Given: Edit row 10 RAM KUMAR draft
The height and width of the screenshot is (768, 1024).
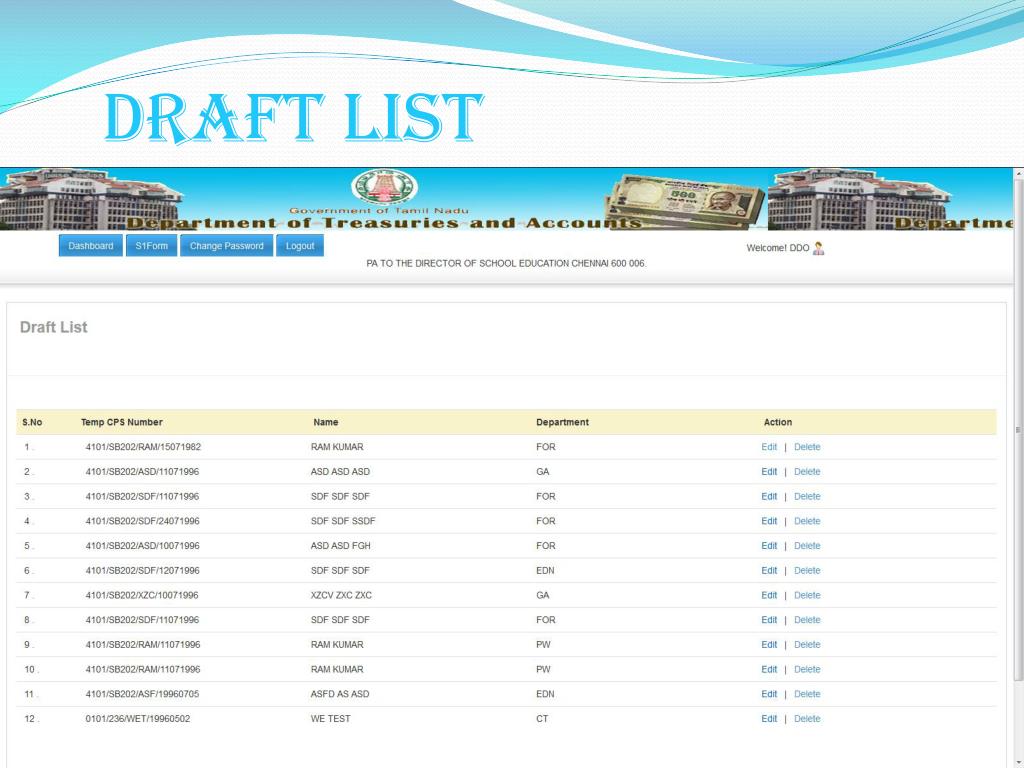Looking at the screenshot, I should [769, 669].
